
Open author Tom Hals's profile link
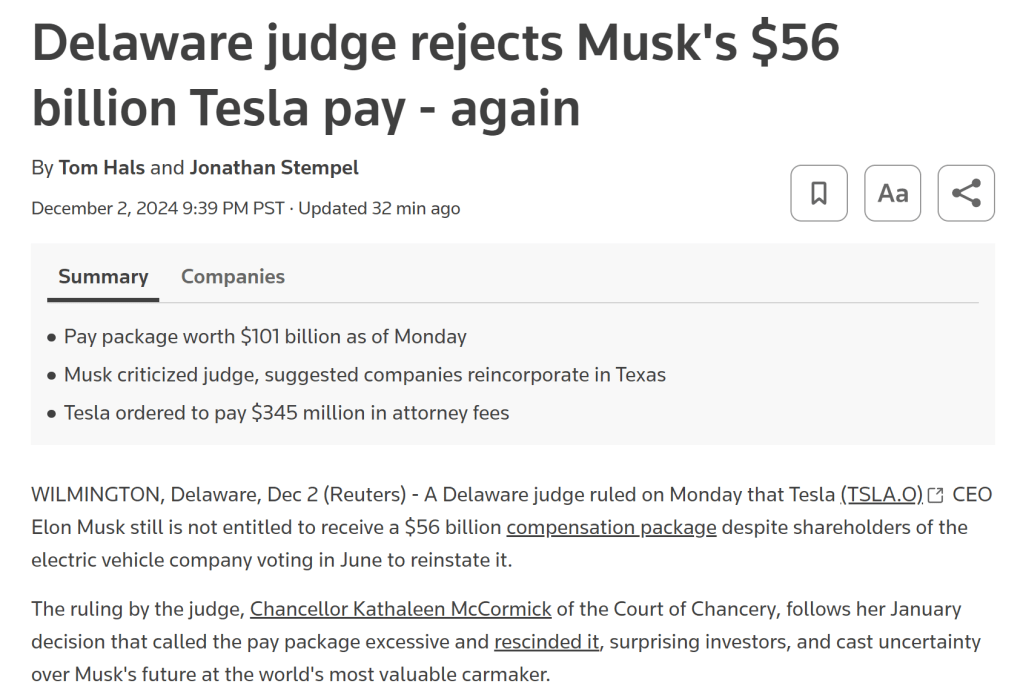102,167
